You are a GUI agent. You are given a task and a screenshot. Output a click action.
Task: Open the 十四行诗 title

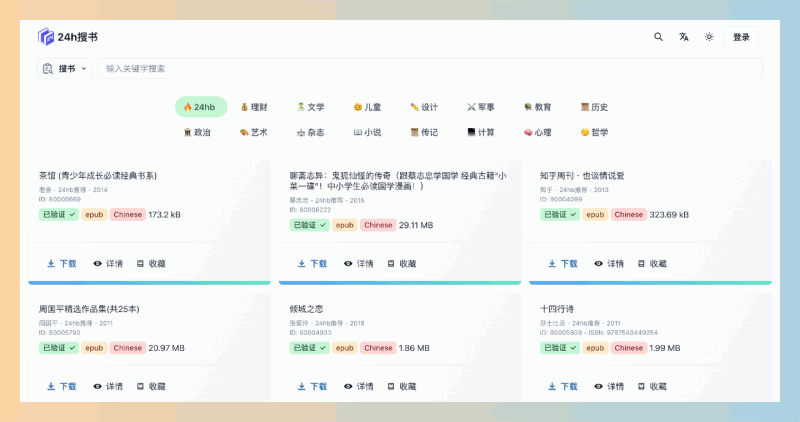coord(557,309)
